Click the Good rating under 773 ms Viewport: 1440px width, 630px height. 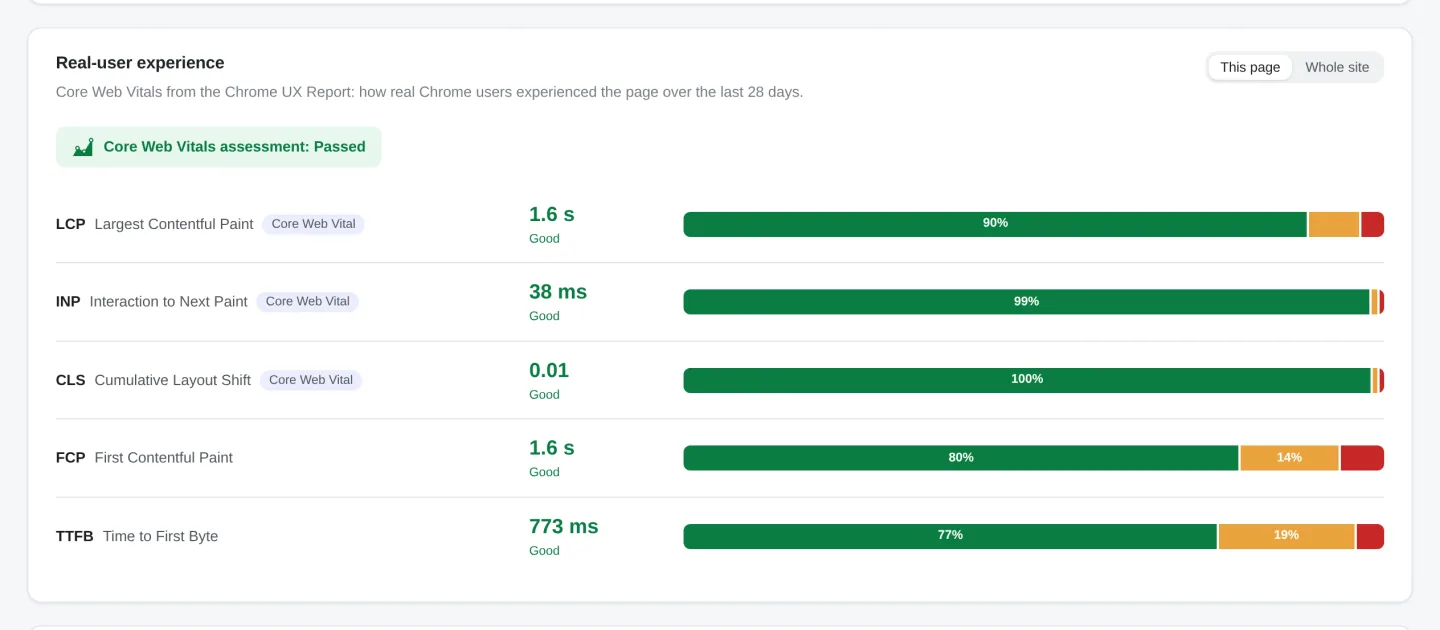pyautogui.click(x=544, y=551)
